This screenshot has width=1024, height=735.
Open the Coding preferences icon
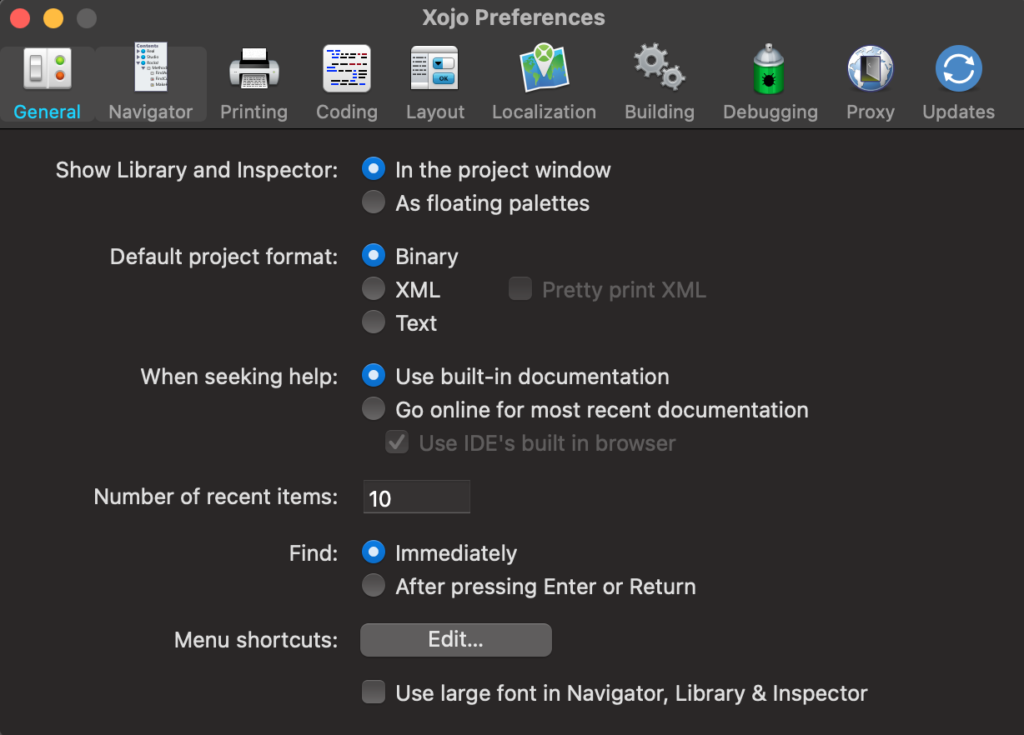coord(347,69)
